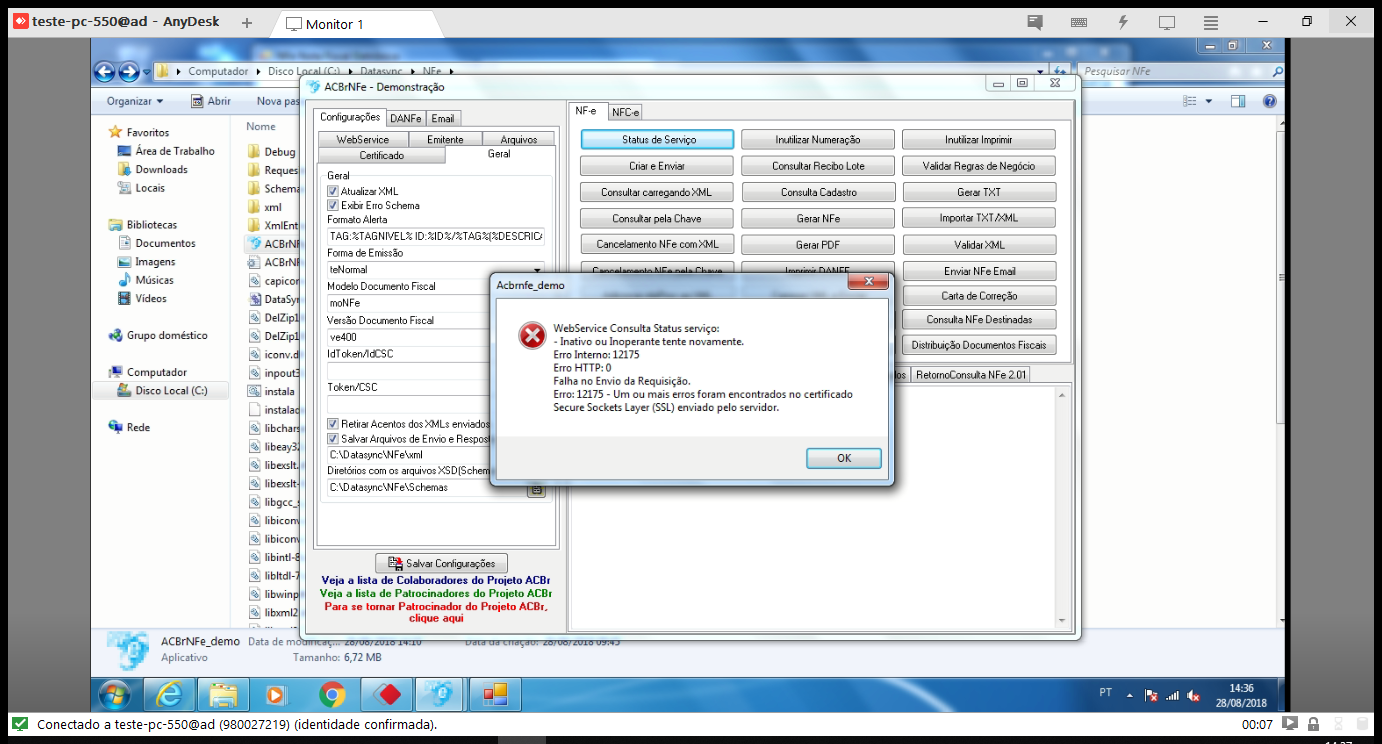This screenshot has height=744, width=1382.
Task: Toggle Salvar Arquivos de Envio e Resposta checkbox
Action: 333,438
